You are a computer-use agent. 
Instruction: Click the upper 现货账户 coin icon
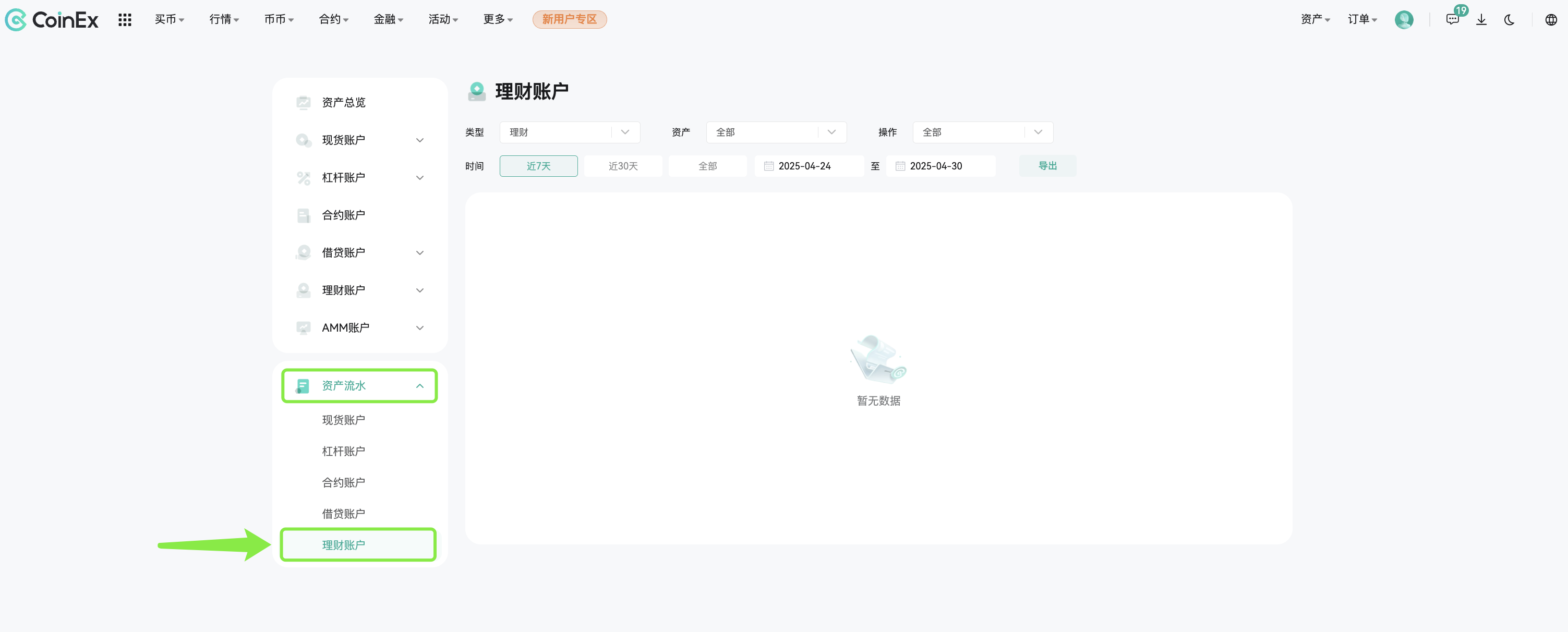[x=303, y=140]
